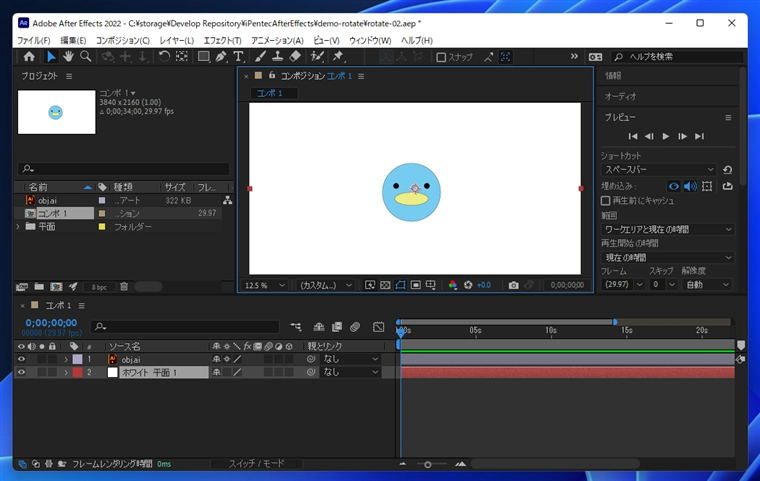Image resolution: width=760 pixels, height=481 pixels.
Task: Click the shy layers hide icon in timeline
Action: click(x=319, y=327)
